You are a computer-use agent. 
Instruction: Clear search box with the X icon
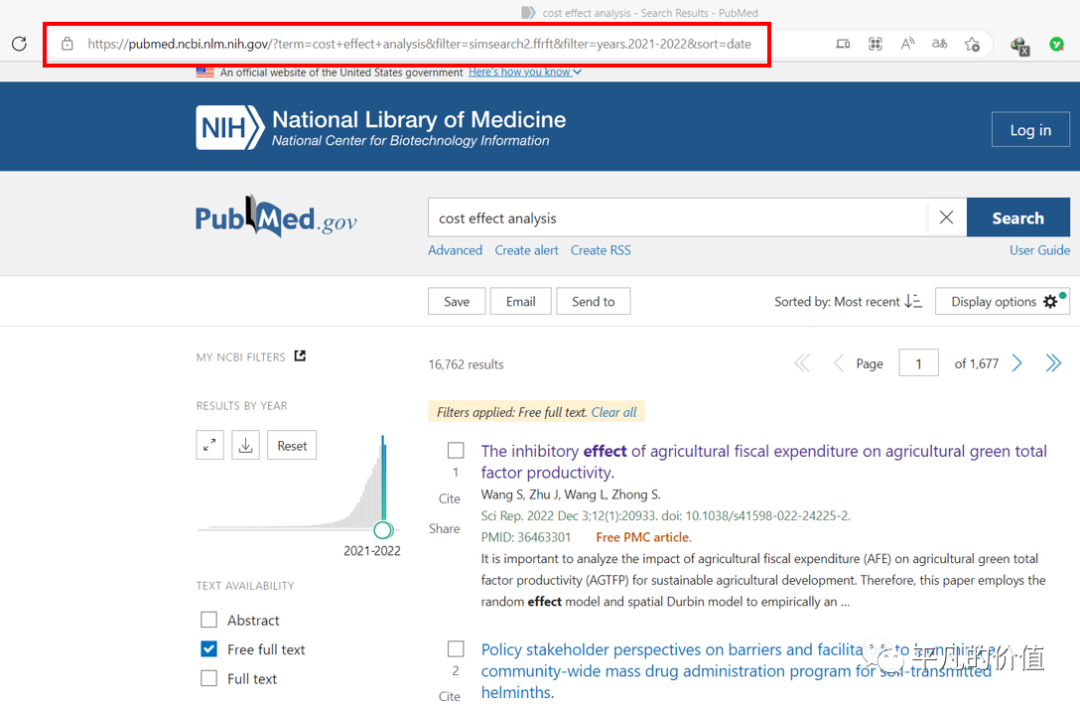point(946,218)
